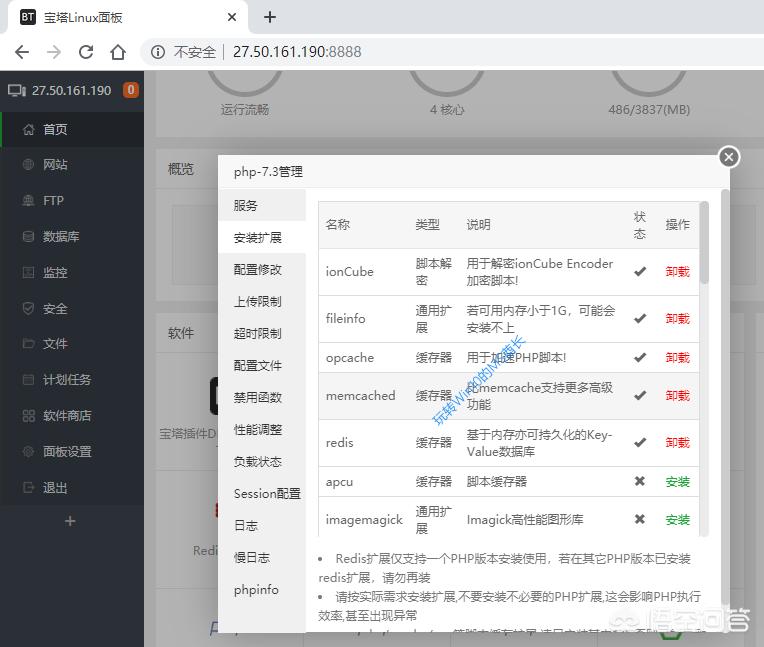This screenshot has width=764, height=647.
Task: Click the imagemagick not-installed cross
Action: (x=640, y=519)
